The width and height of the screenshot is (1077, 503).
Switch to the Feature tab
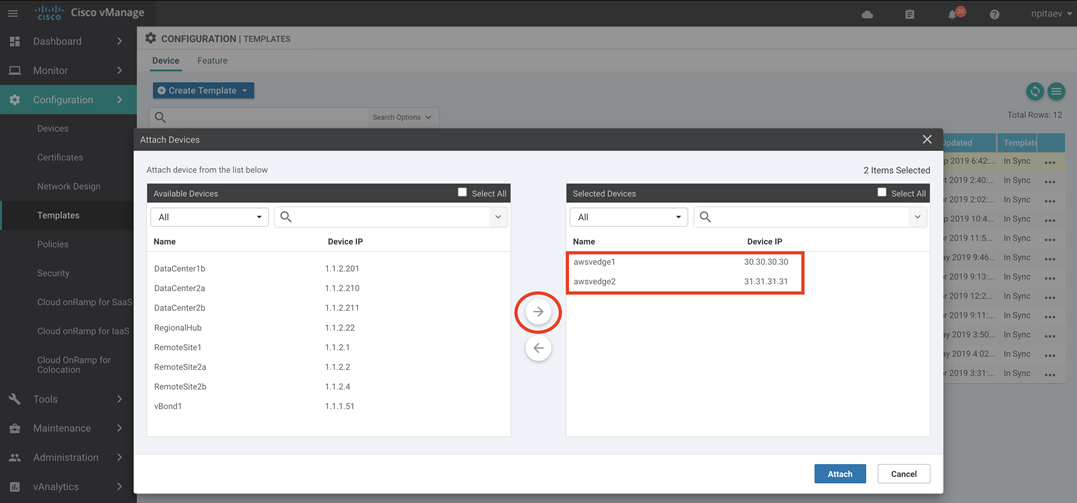(x=212, y=60)
